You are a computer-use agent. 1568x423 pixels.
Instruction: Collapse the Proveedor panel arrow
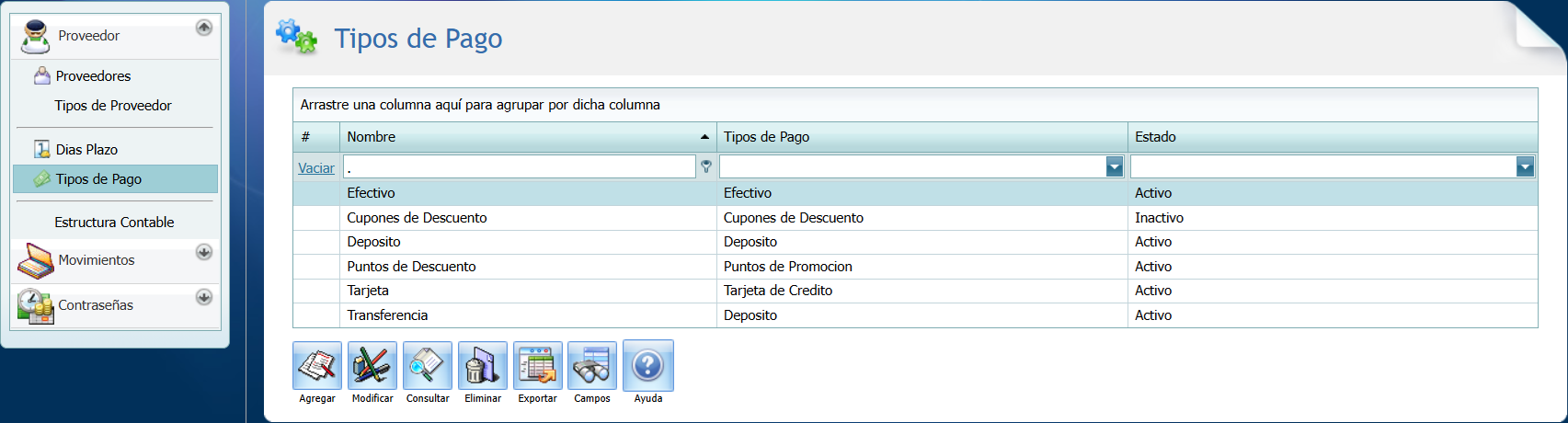(204, 28)
